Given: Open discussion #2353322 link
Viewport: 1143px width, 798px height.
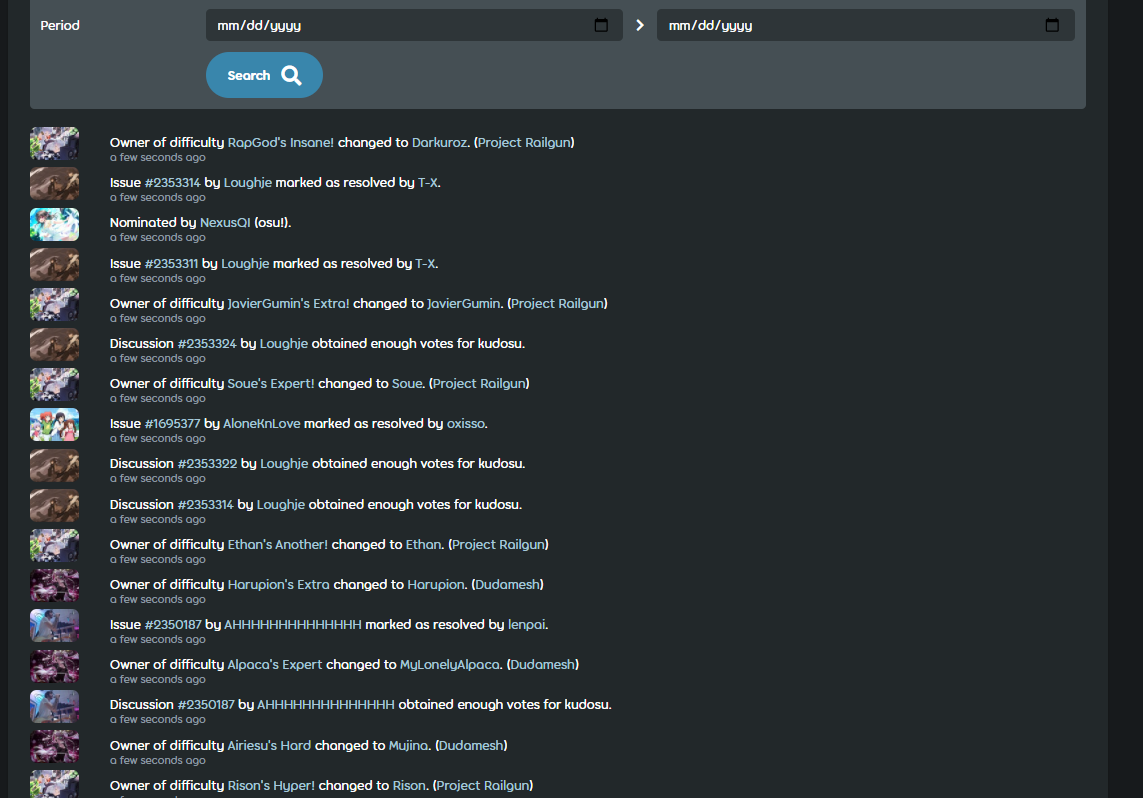Looking at the screenshot, I should 207,464.
